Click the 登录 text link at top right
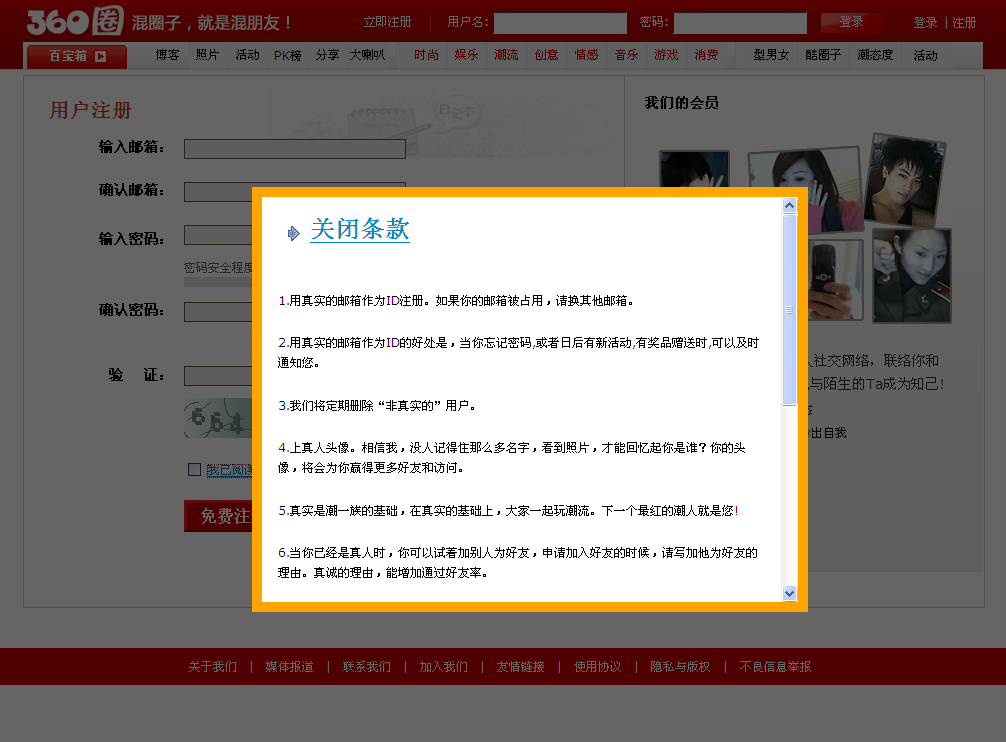The width and height of the screenshot is (1006, 742). point(925,23)
